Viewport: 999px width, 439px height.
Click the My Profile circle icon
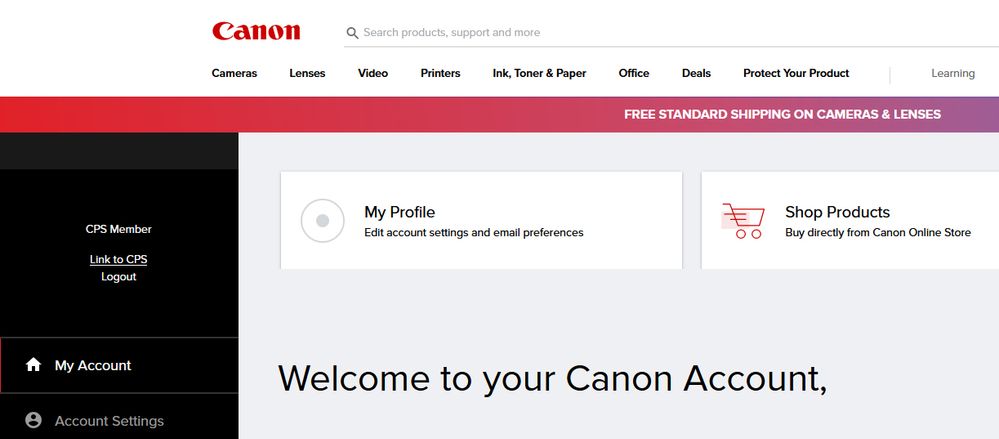(322, 221)
